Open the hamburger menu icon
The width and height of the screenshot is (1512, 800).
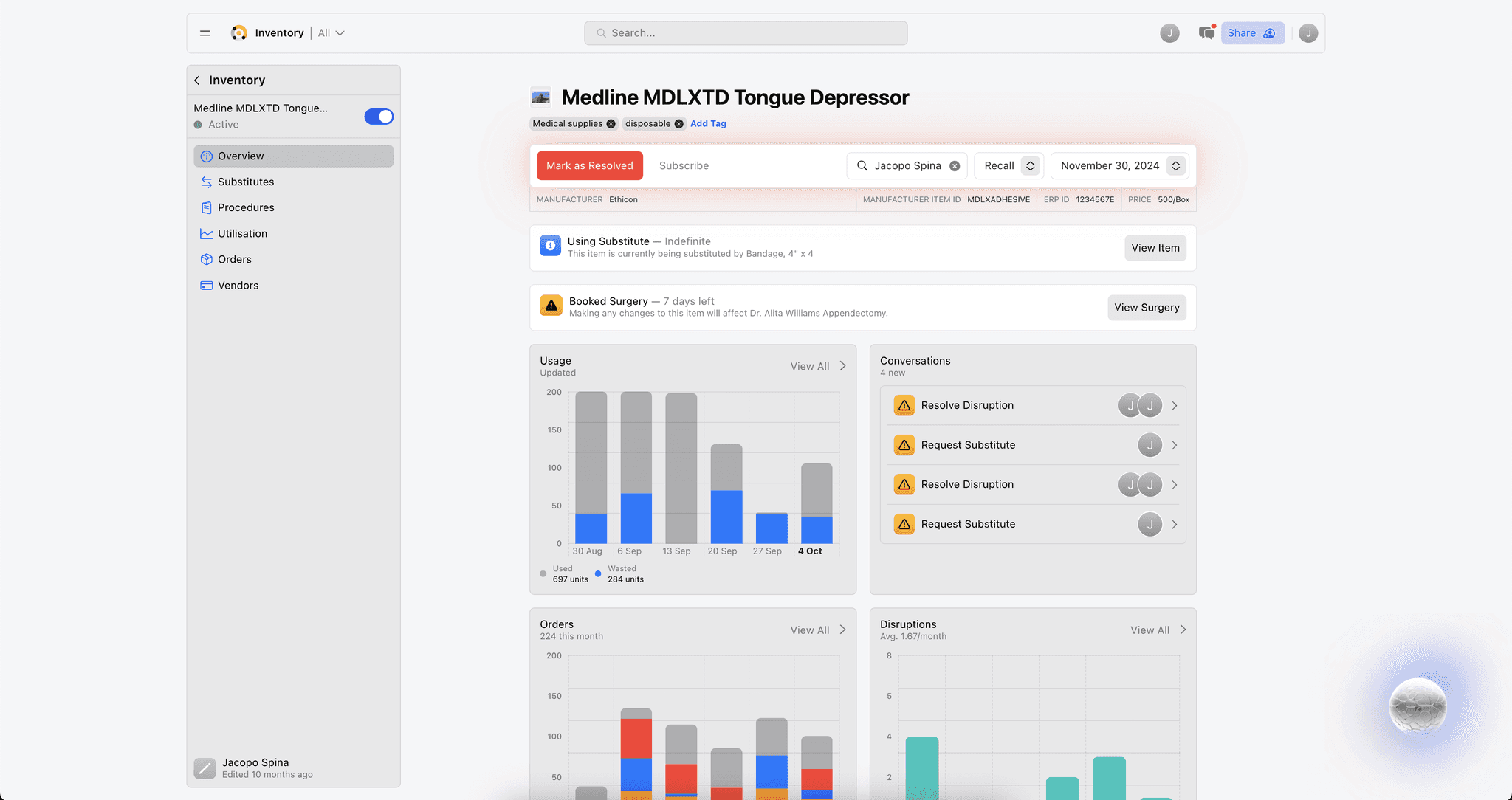pos(205,33)
